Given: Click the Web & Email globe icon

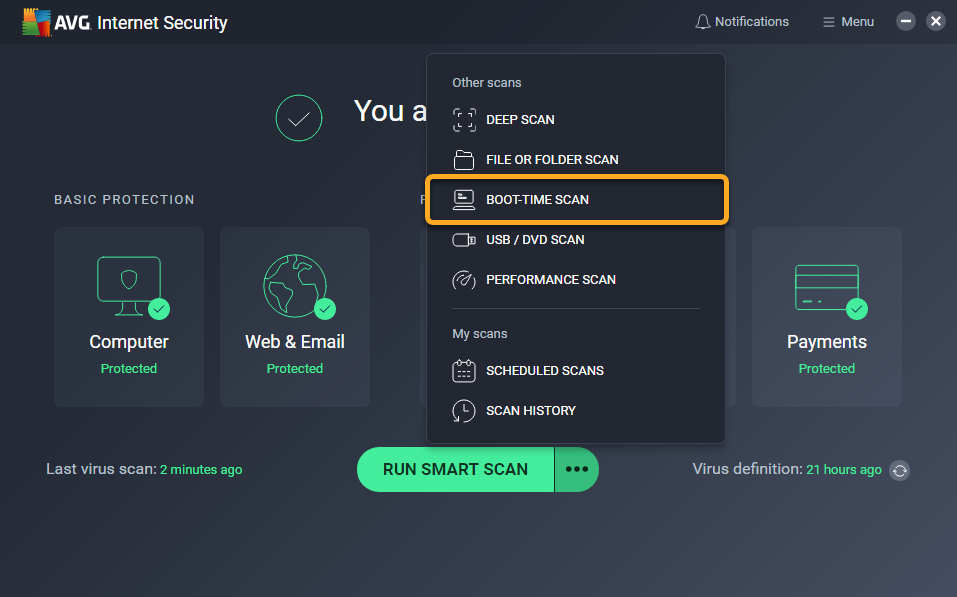Looking at the screenshot, I should 294,288.
